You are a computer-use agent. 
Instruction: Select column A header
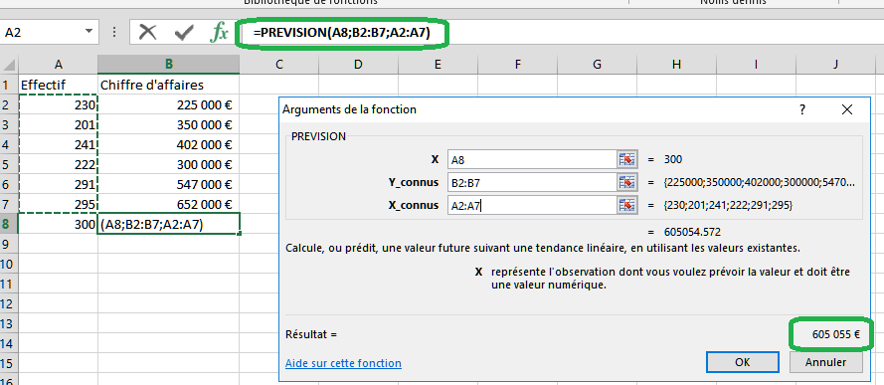58,64
